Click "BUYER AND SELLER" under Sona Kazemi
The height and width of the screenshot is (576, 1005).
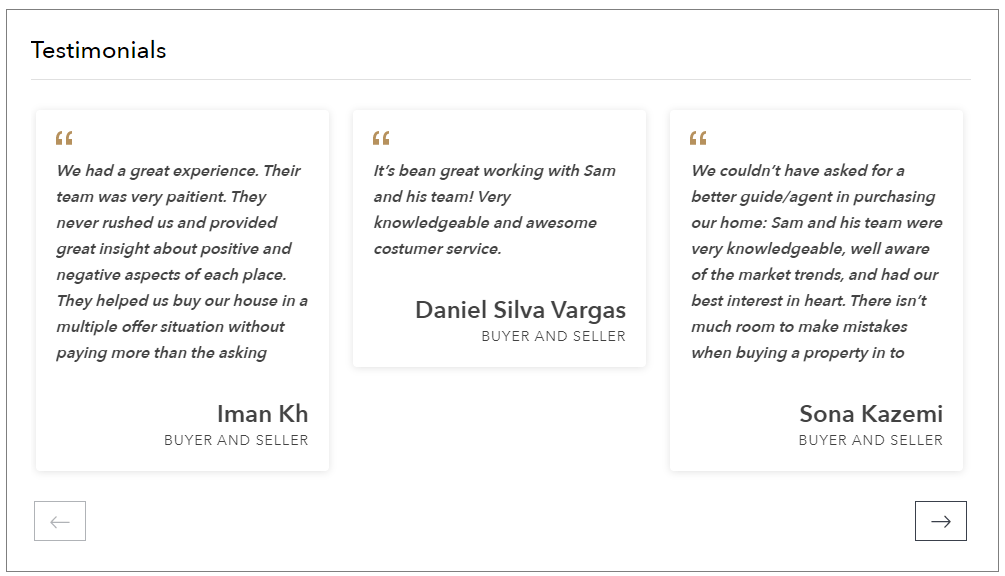tap(870, 440)
